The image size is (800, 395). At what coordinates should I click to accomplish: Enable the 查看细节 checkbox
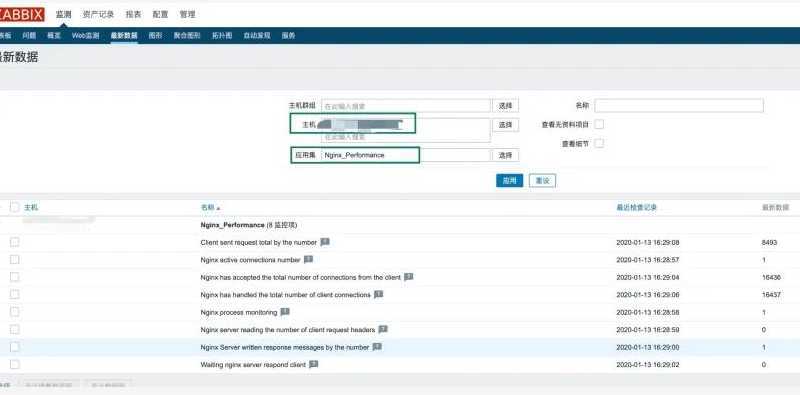599,143
